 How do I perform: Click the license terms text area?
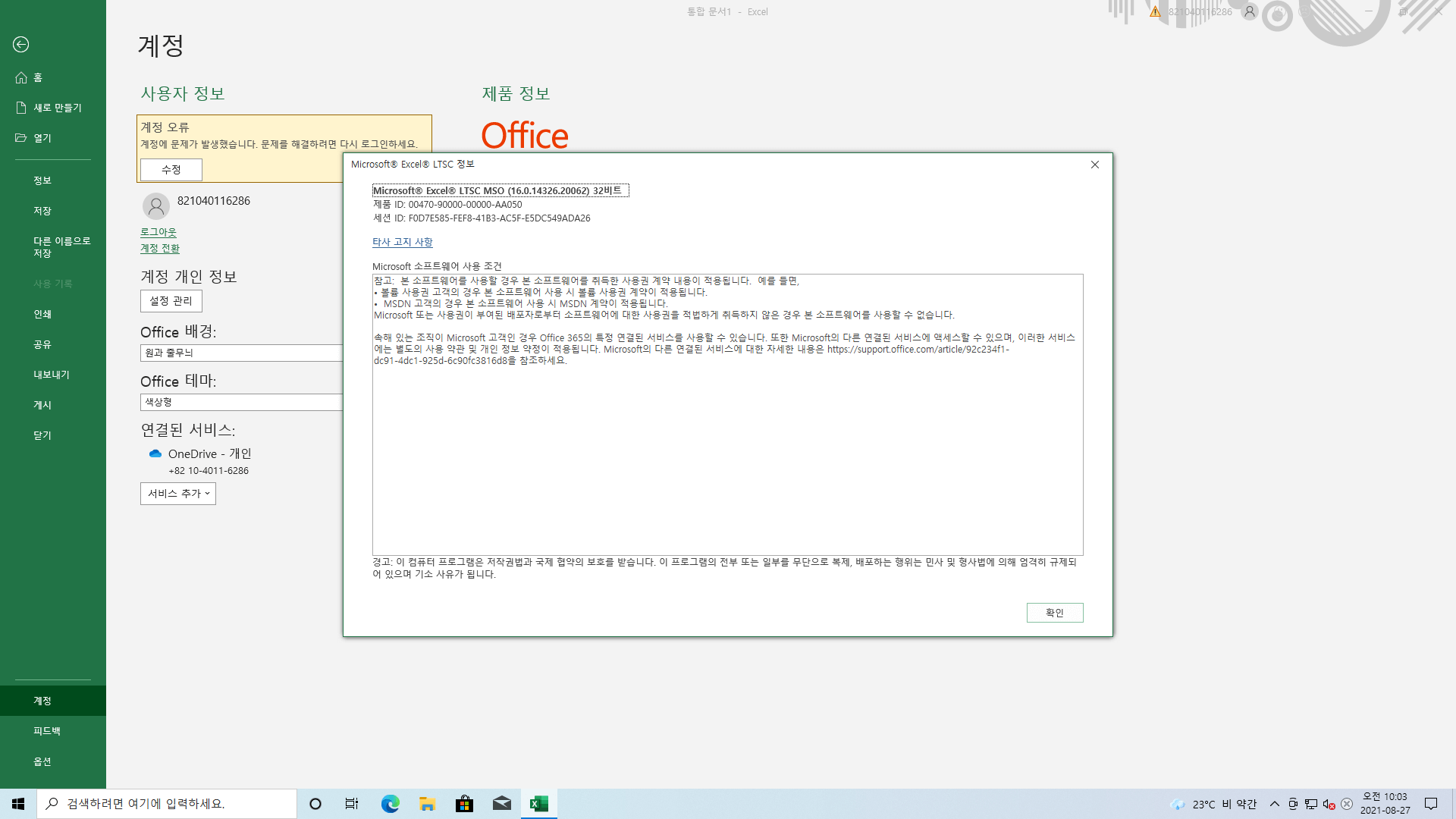pos(728,415)
